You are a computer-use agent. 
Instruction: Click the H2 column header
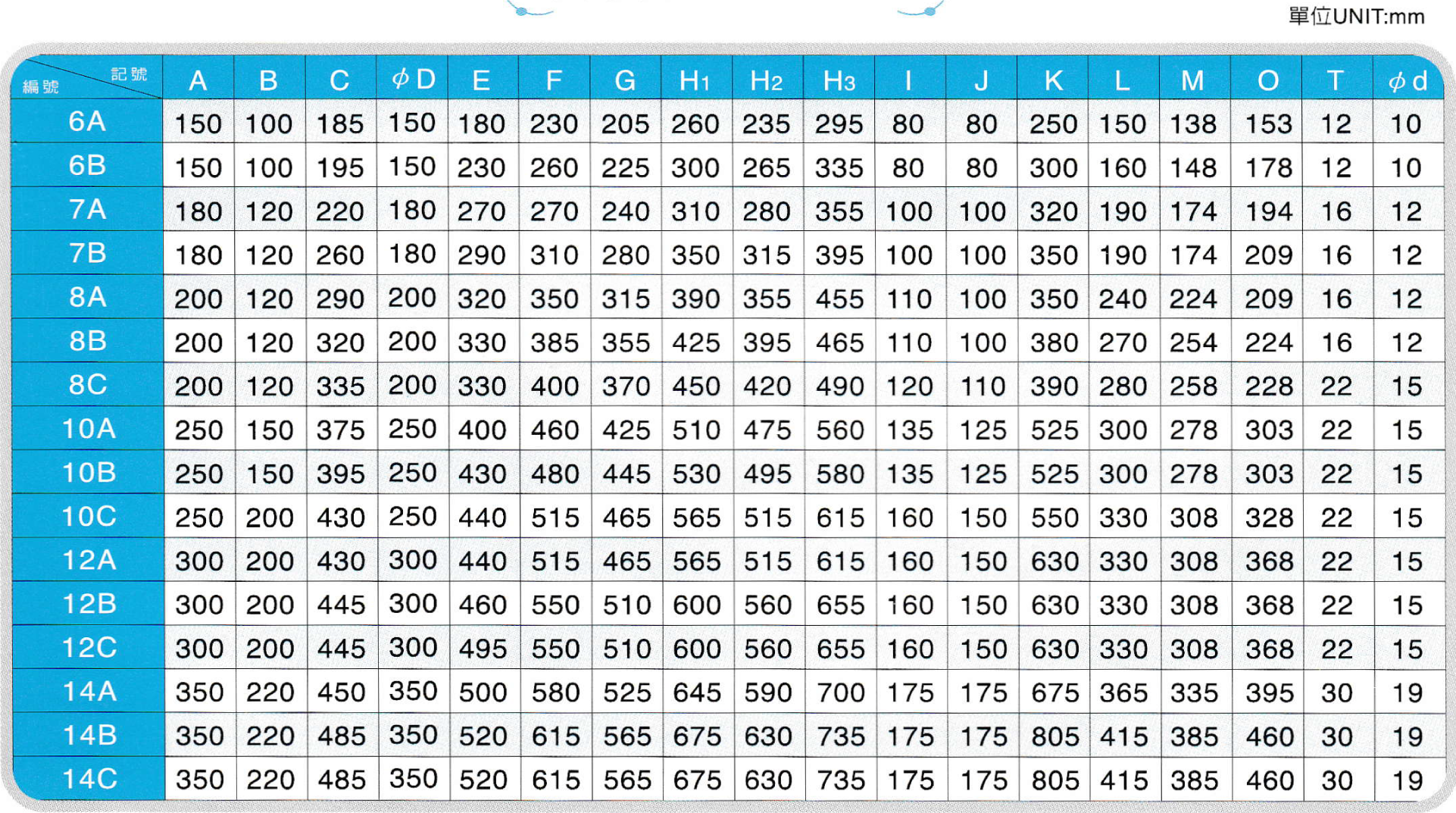[766, 80]
